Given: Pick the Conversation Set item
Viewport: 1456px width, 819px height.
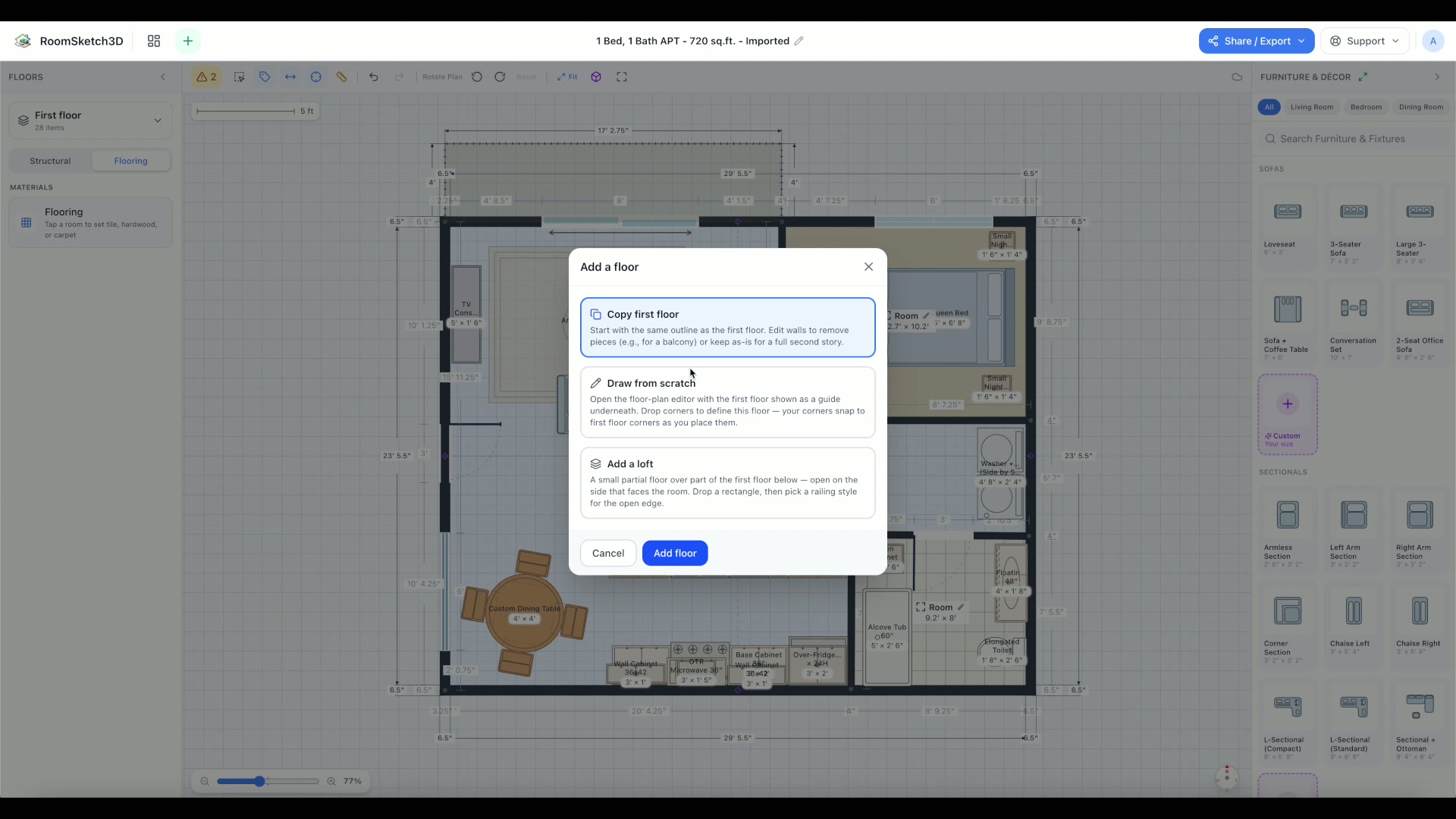Looking at the screenshot, I should pos(1353,322).
